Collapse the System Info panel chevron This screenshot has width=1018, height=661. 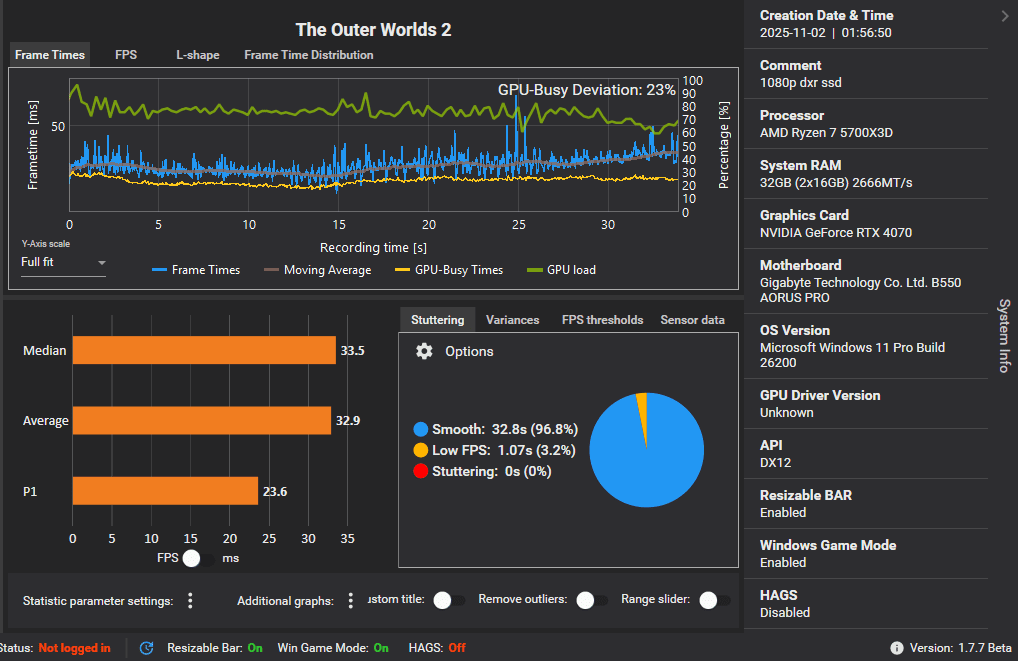(1005, 16)
